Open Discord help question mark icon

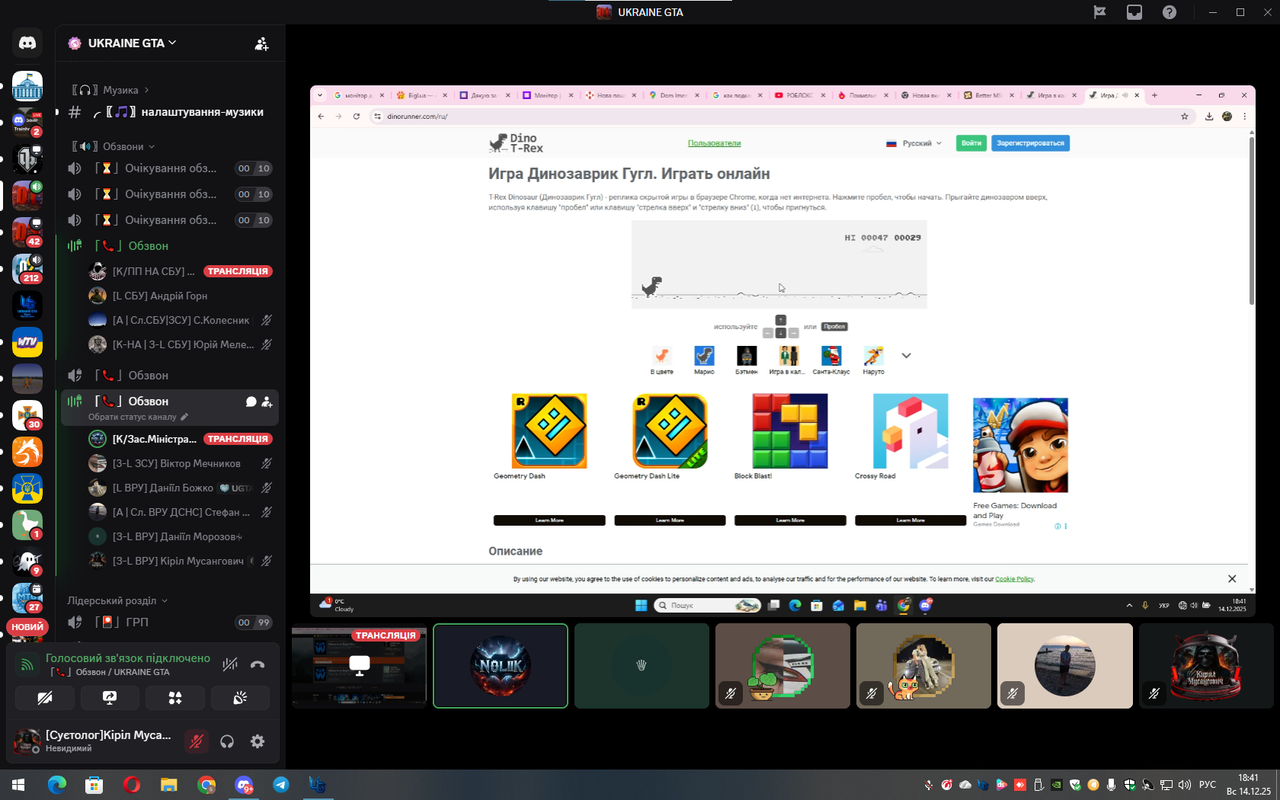coord(1169,12)
